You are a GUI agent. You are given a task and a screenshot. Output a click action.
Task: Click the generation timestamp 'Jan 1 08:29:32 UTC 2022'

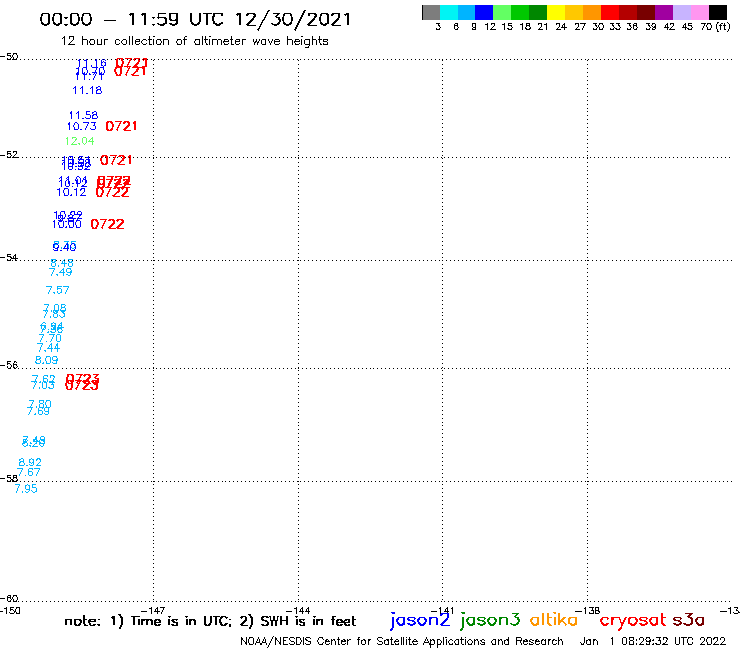[653, 641]
